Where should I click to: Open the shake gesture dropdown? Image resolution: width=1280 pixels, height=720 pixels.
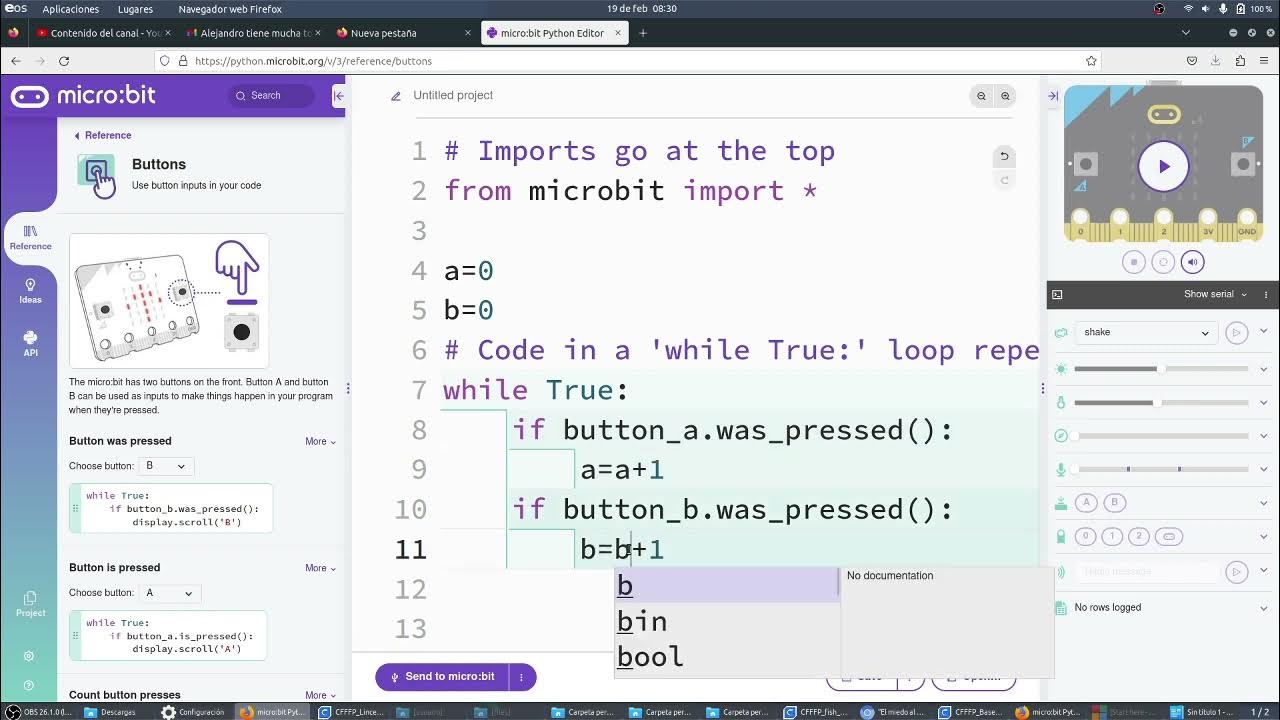(1146, 332)
